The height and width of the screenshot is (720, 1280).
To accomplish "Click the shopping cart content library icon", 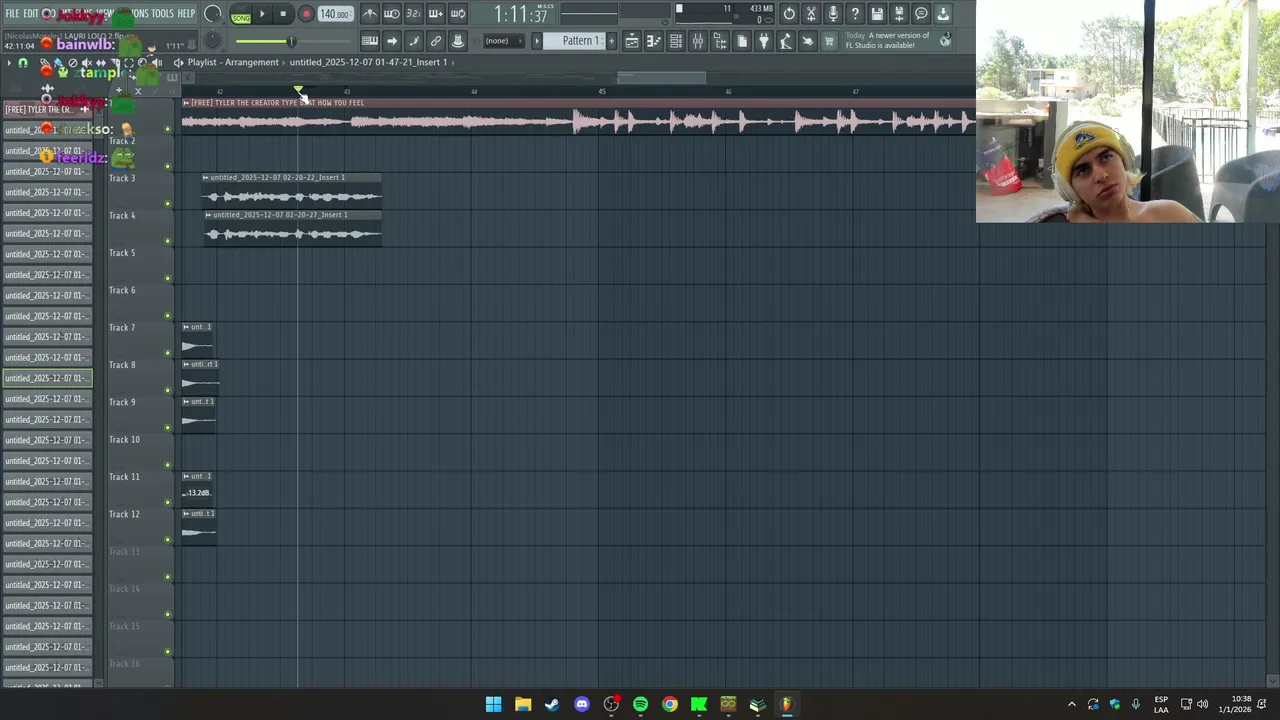I will pos(829,41).
